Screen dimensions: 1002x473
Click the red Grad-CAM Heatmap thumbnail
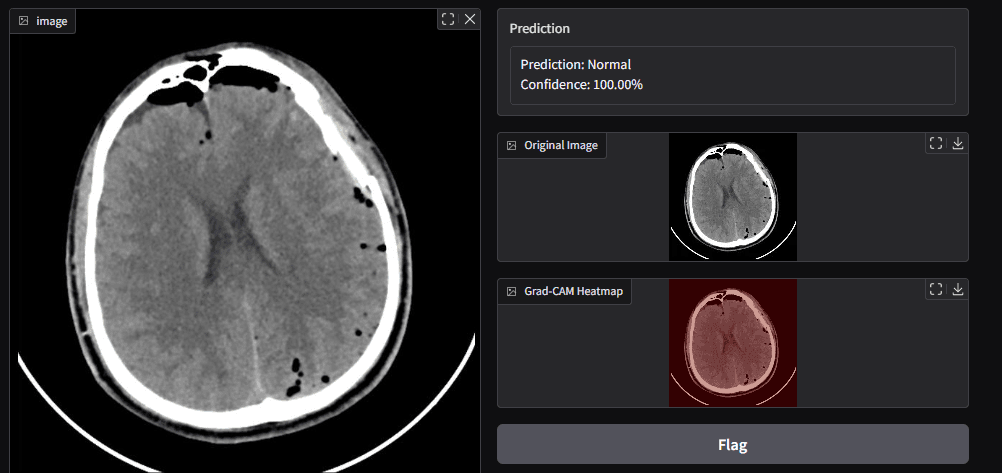(x=732, y=343)
